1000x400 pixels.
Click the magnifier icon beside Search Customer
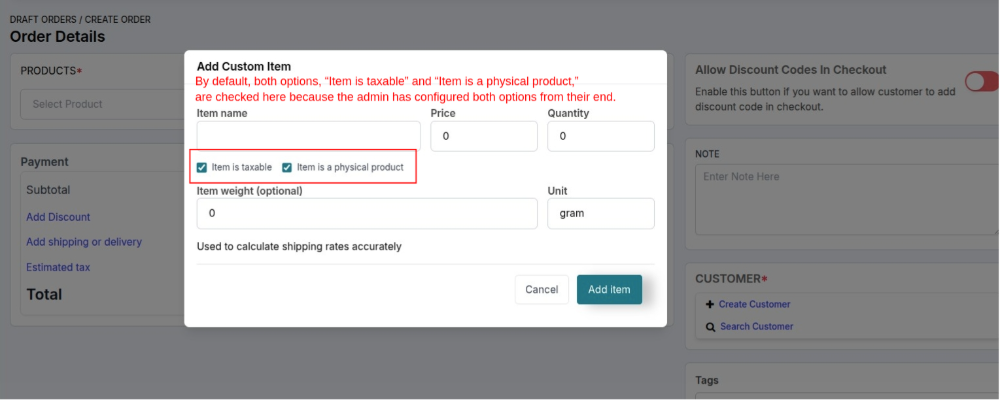710,327
